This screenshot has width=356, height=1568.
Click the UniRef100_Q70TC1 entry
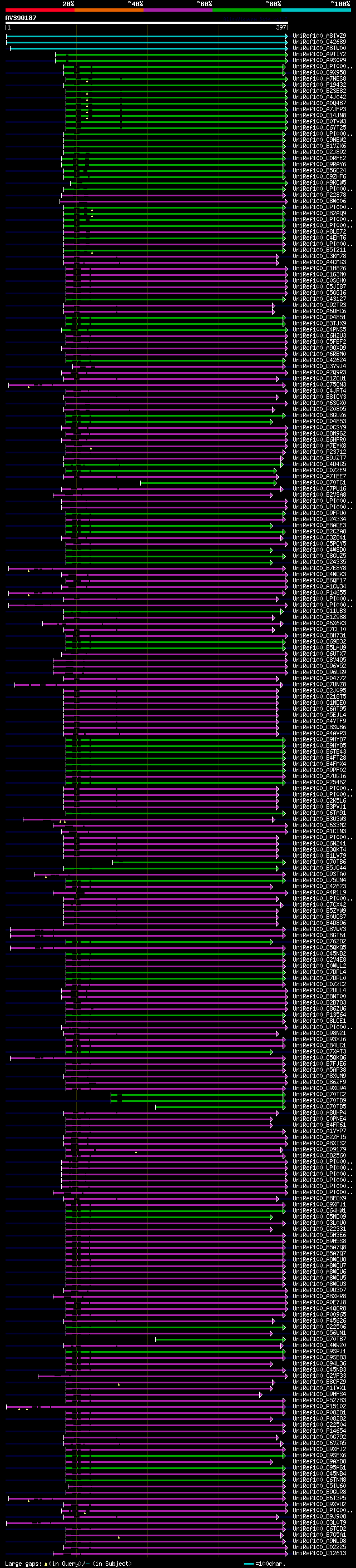[x=319, y=483]
